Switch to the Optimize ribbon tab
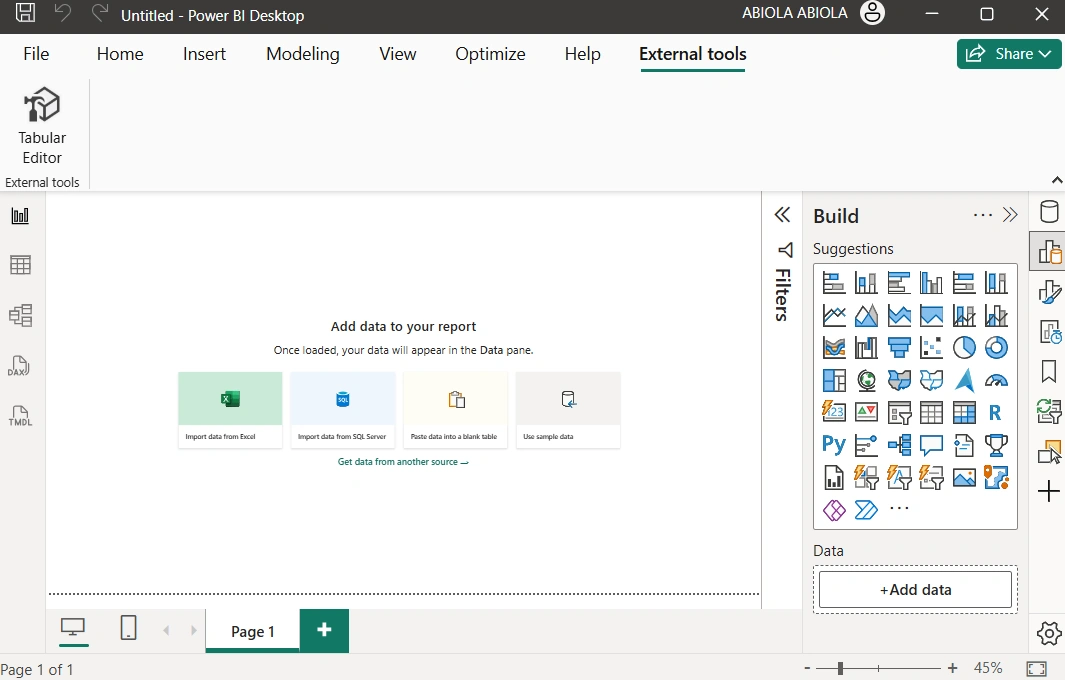Screen dimensions: 1065x680 [490, 54]
